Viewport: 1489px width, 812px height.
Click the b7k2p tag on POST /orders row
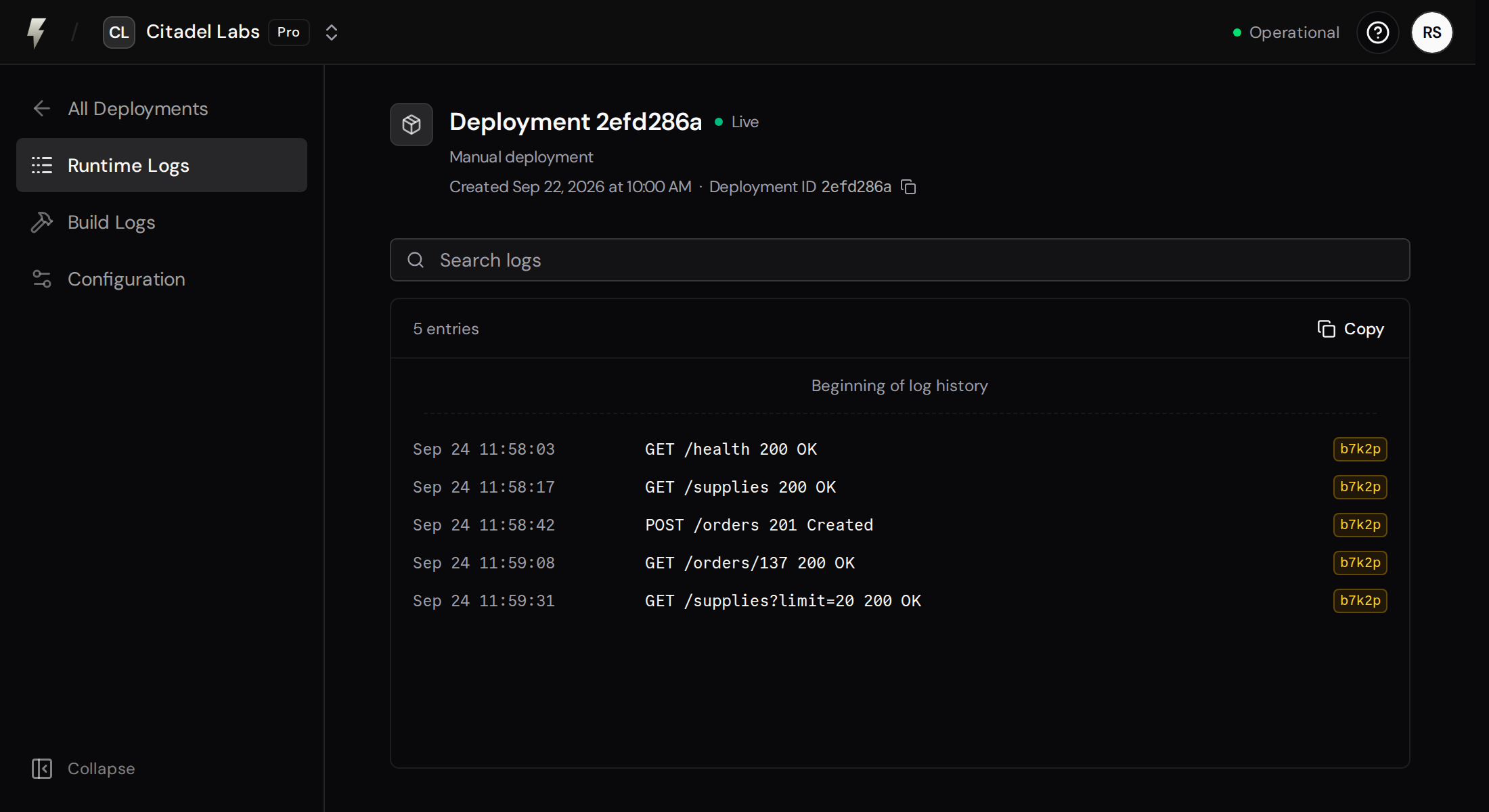[1360, 525]
